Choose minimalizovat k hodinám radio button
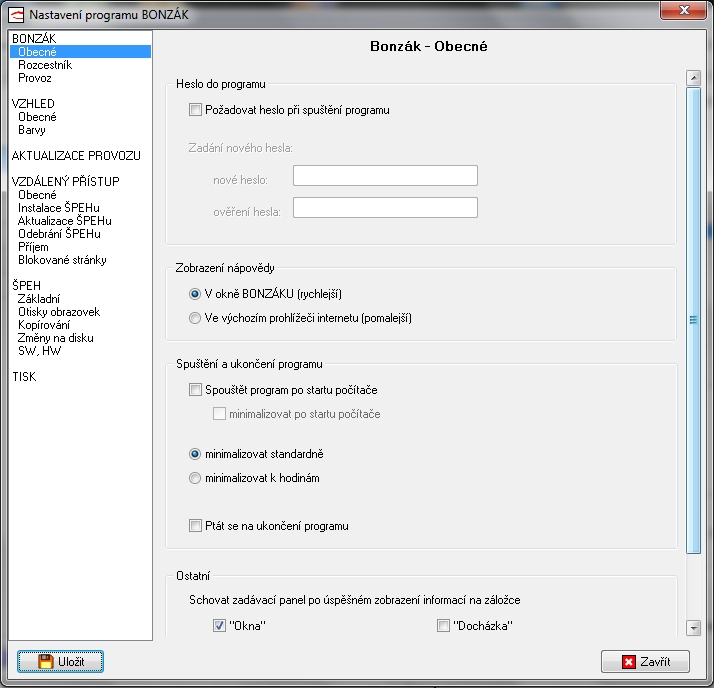 195,478
